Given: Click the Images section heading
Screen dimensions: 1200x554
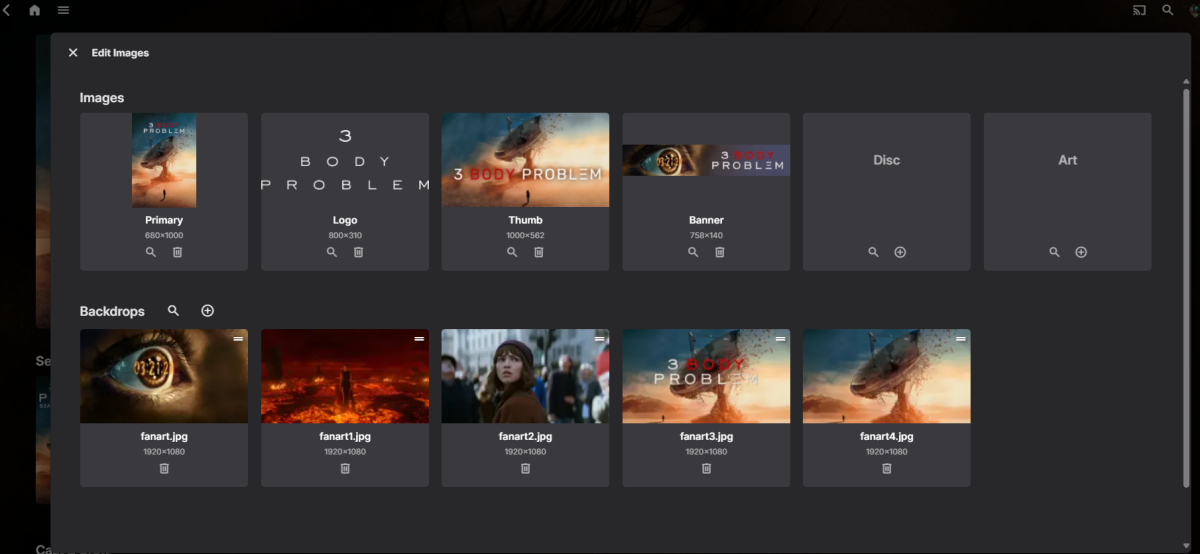Looking at the screenshot, I should coord(102,98).
